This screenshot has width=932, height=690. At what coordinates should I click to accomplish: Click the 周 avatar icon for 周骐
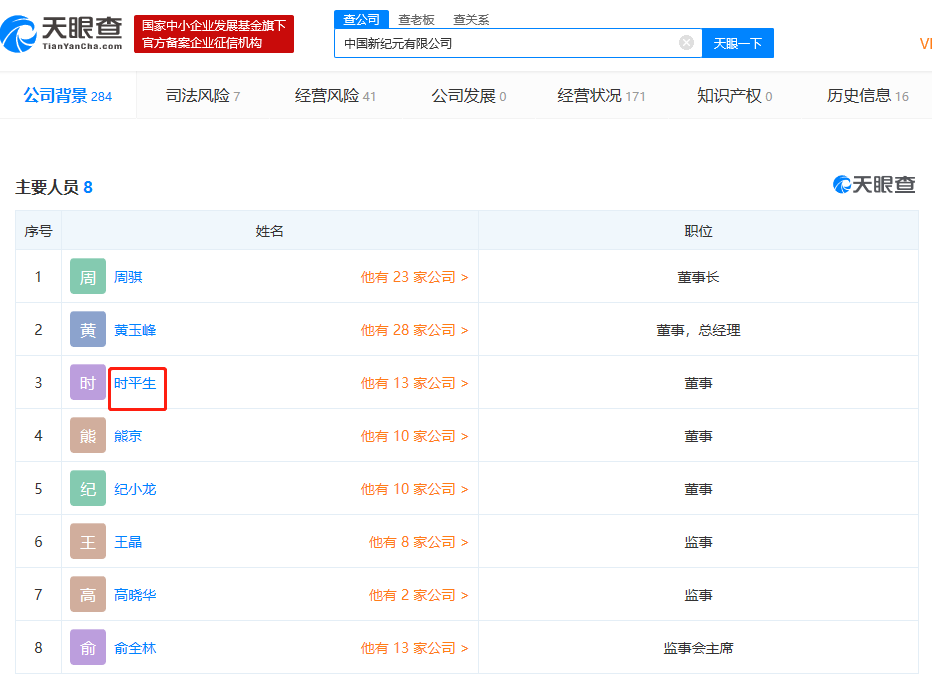[x=88, y=276]
